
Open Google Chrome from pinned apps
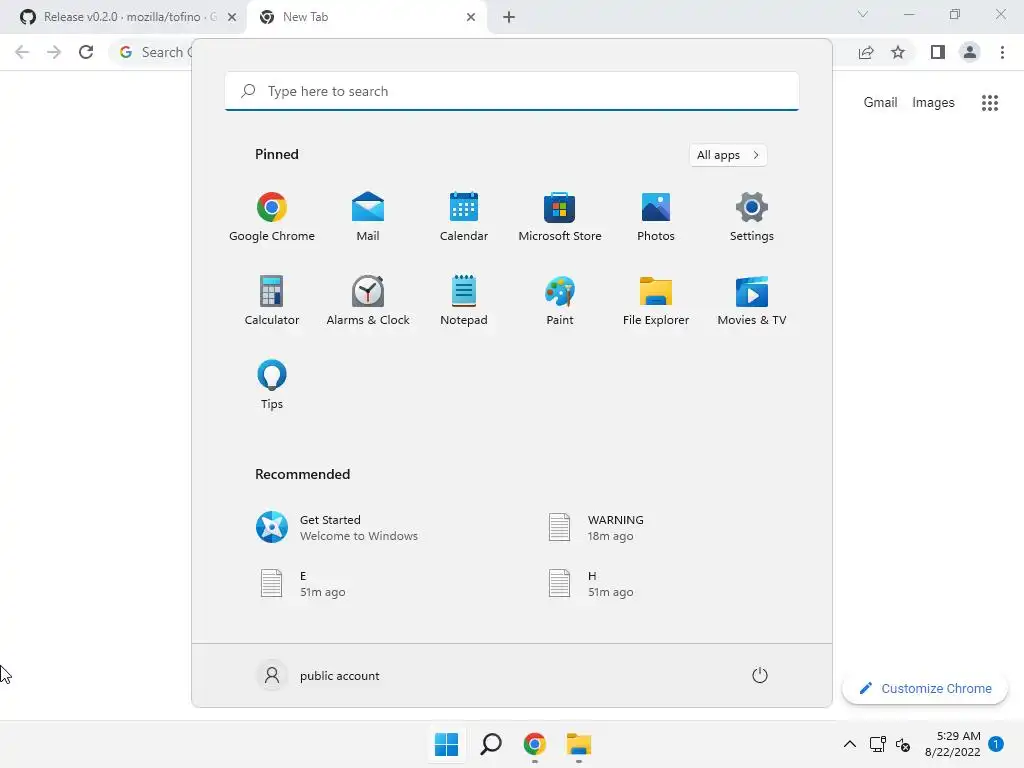click(x=272, y=217)
